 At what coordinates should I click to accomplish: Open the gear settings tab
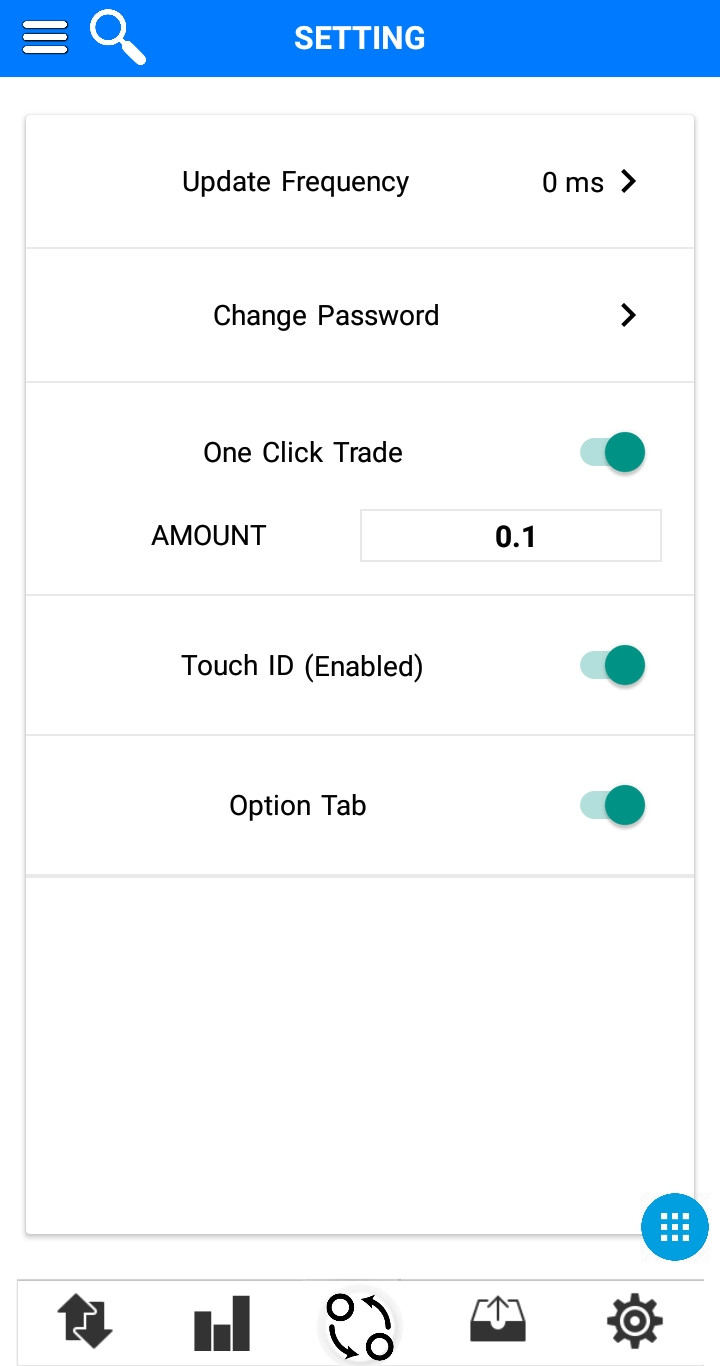[x=635, y=1321]
